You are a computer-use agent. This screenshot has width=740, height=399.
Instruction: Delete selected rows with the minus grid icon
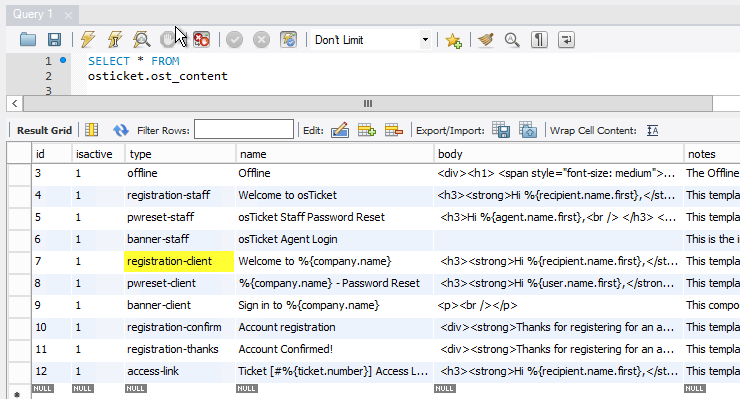[394, 130]
